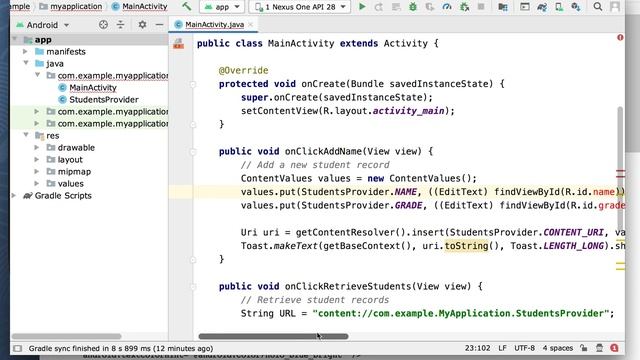Screen dimensions: 640x360
Task: Toggle the read-only lock icon in status bar
Action: point(584,348)
